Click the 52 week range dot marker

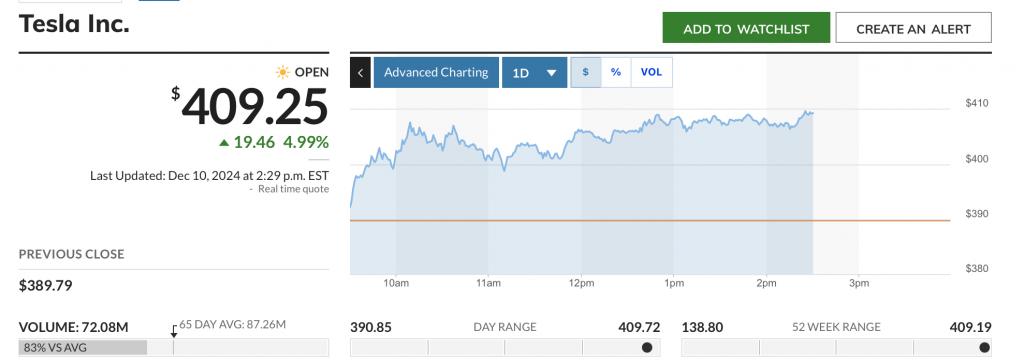pyautogui.click(x=984, y=347)
